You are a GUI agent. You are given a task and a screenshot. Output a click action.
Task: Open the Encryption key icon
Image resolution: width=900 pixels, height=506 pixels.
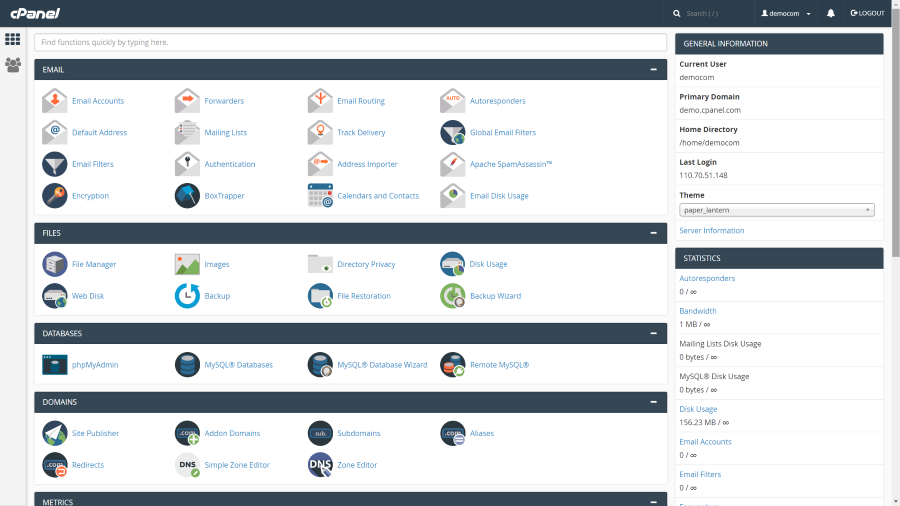click(x=55, y=196)
